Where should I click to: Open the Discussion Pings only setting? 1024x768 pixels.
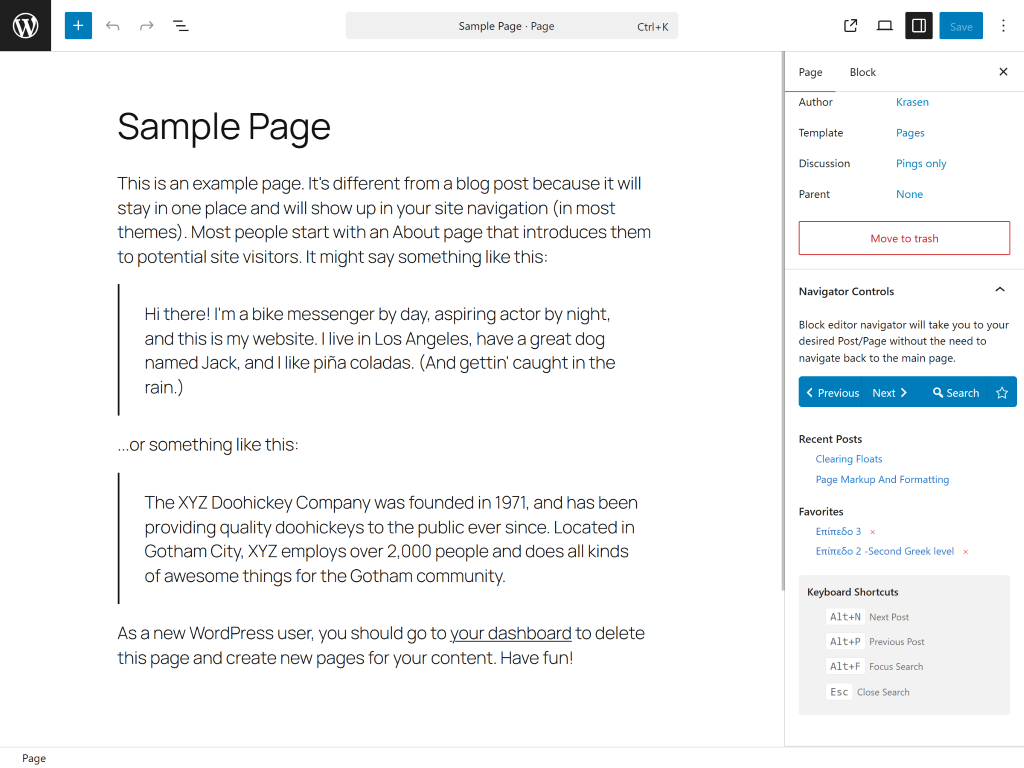(921, 164)
